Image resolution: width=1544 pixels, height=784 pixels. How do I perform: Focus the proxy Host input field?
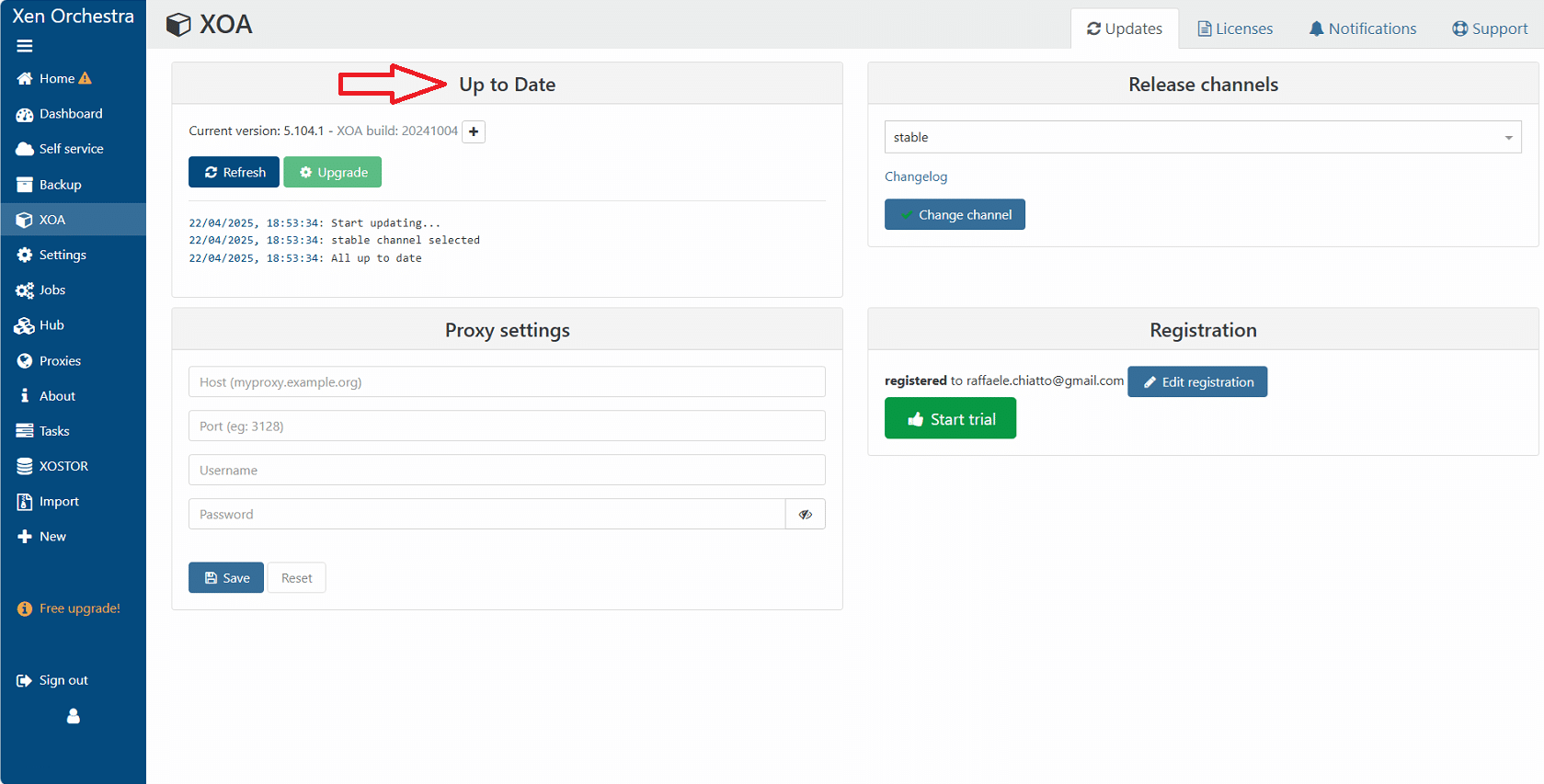coord(507,381)
